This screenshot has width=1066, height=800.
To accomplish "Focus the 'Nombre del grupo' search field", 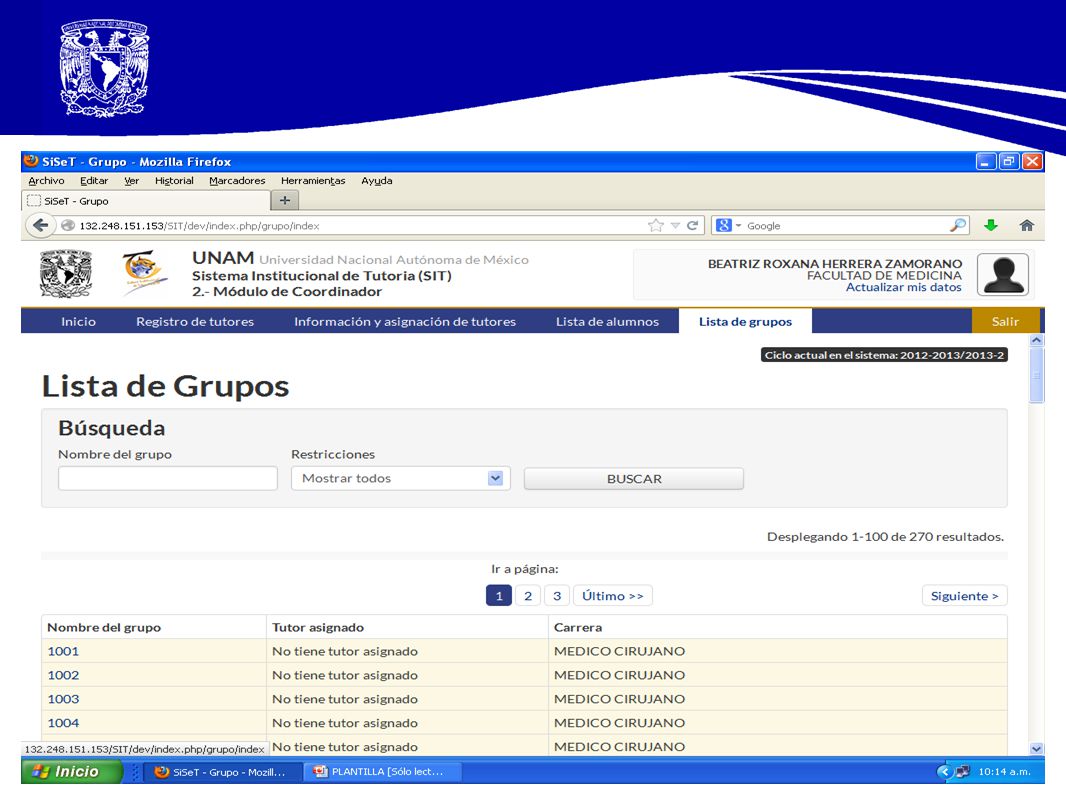I will (x=168, y=479).
